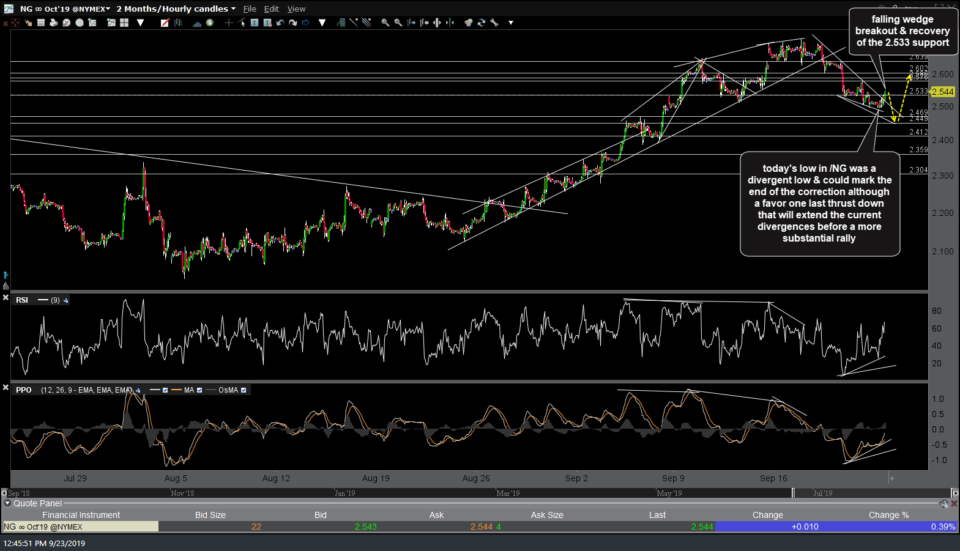Close the RSI indicator panel
960x551 pixels.
[8, 299]
